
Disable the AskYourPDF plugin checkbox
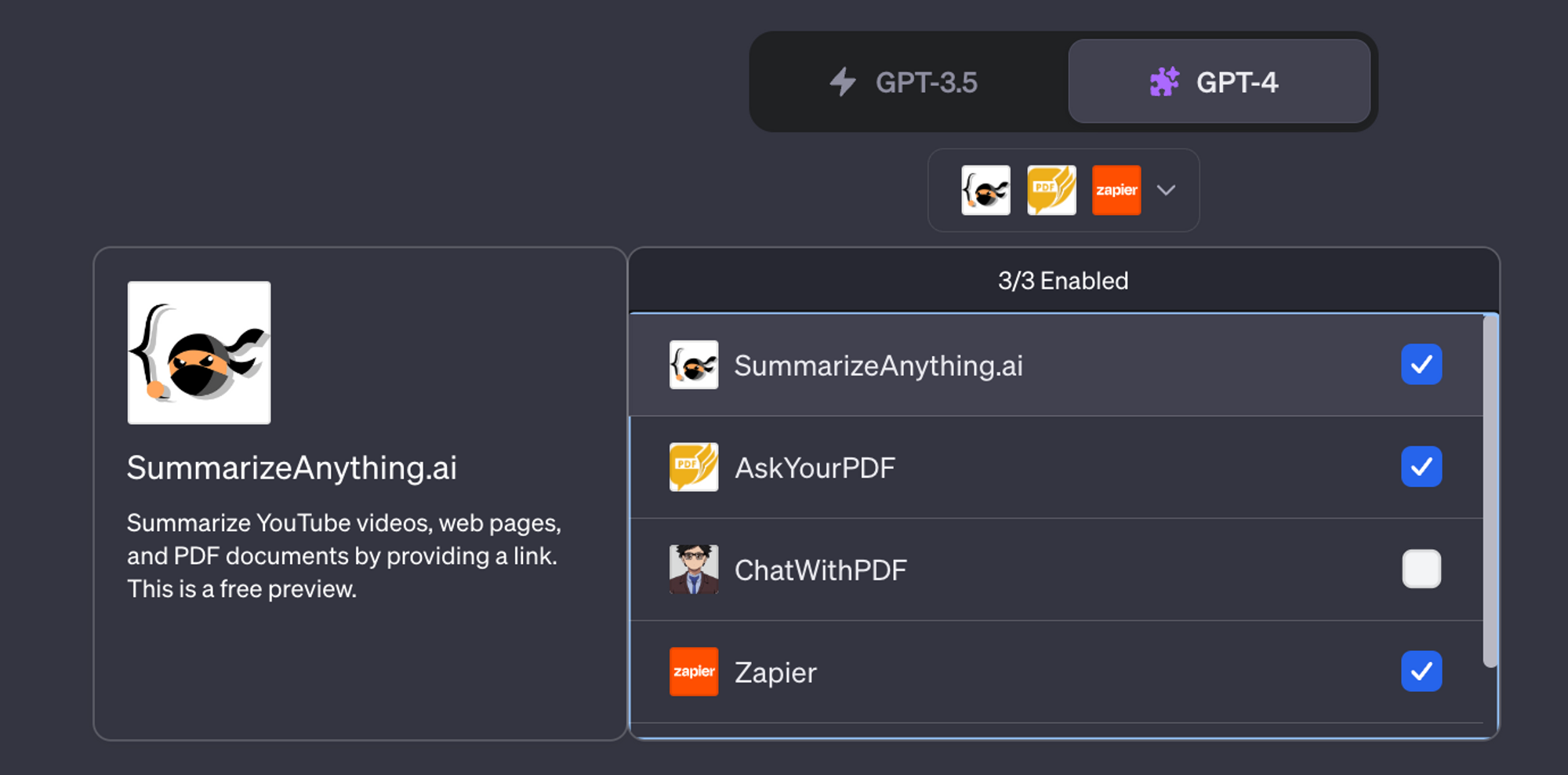(1421, 467)
